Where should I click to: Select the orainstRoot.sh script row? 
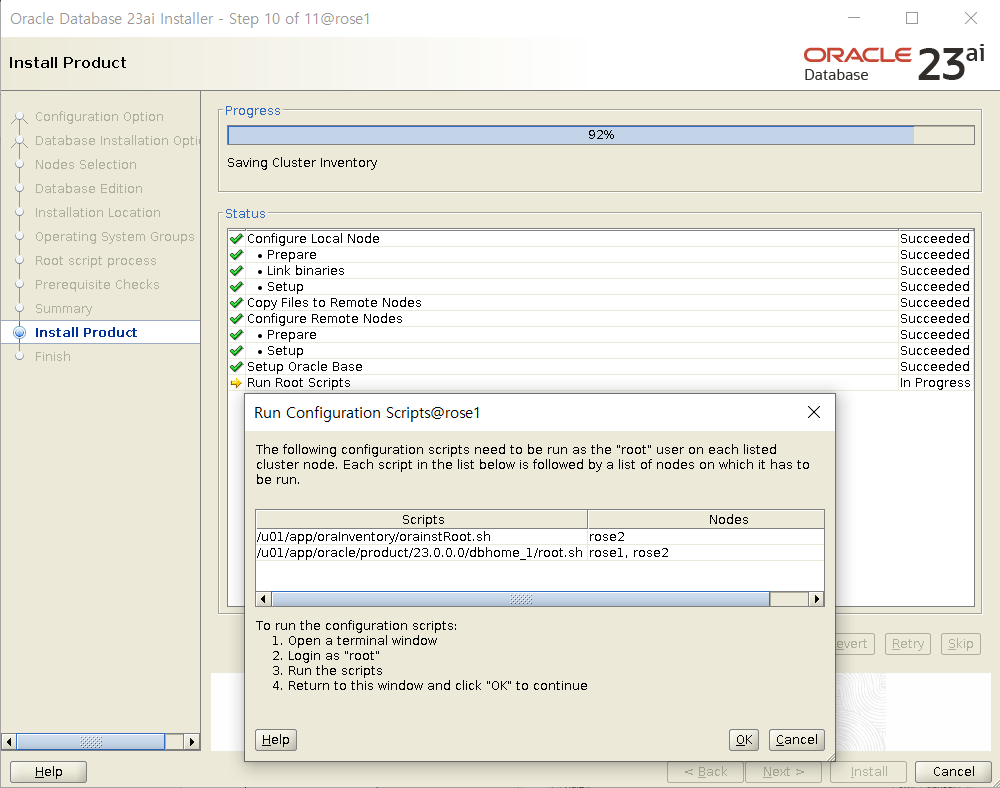pyautogui.click(x=540, y=537)
